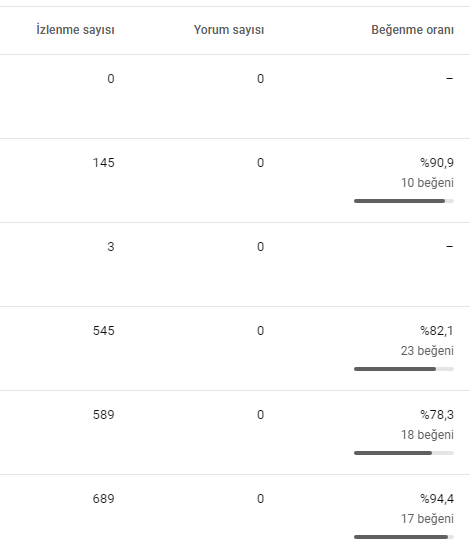
Task: Select the %82,1 like ratio value
Action: [437, 331]
